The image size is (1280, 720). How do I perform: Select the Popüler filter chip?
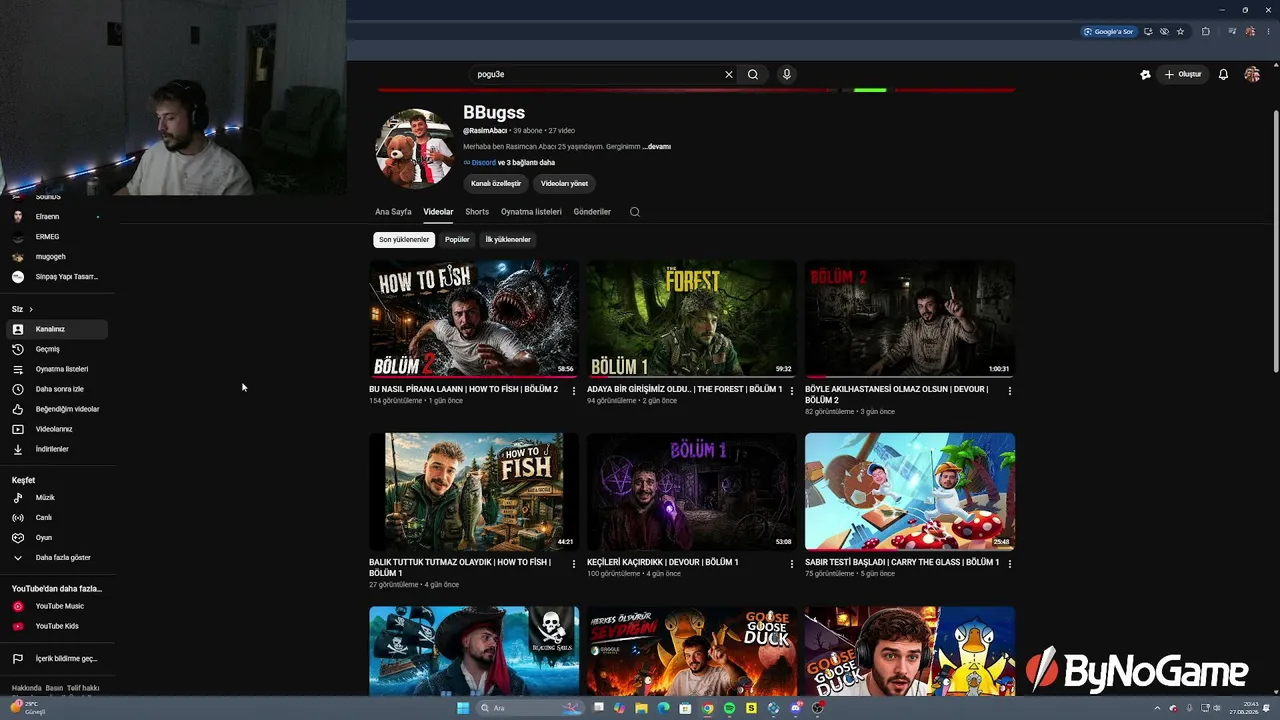click(457, 240)
